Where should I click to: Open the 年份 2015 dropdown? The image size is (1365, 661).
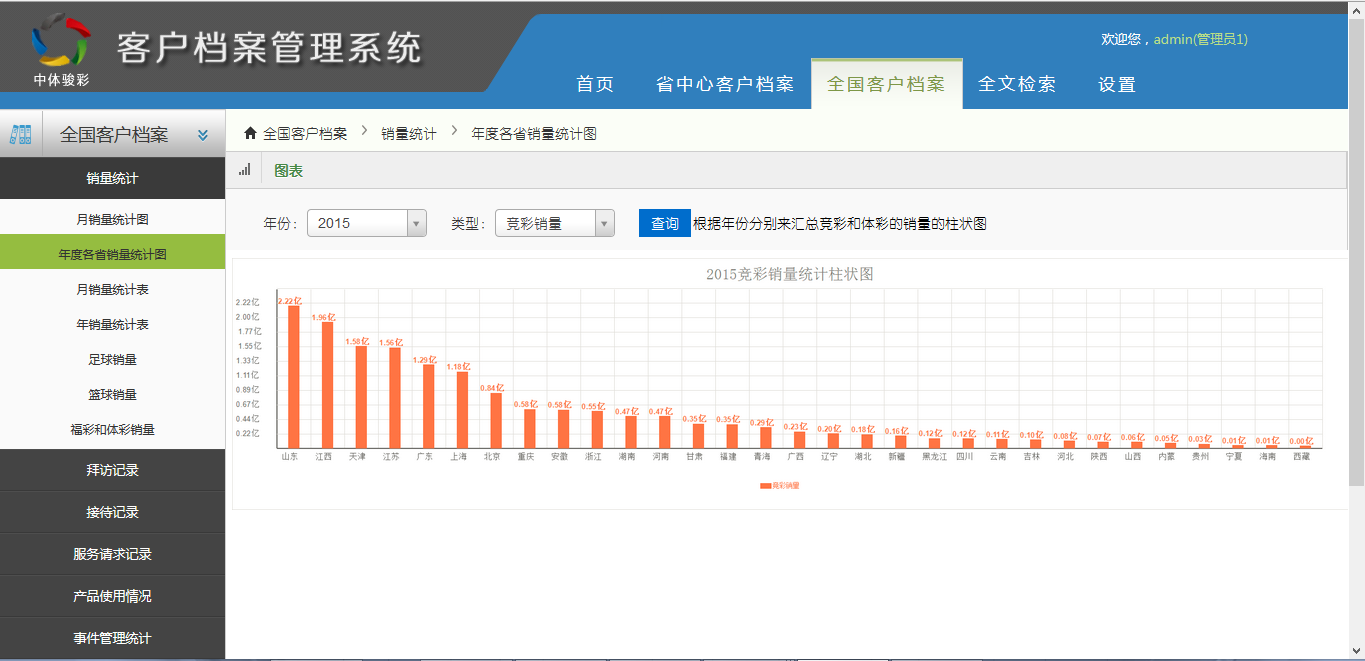366,223
